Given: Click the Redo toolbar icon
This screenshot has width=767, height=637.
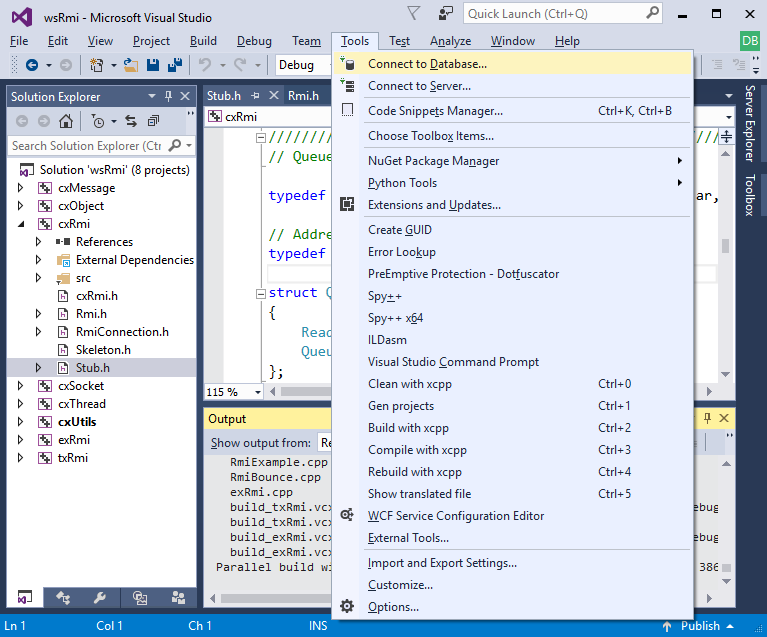Looking at the screenshot, I should (240, 65).
